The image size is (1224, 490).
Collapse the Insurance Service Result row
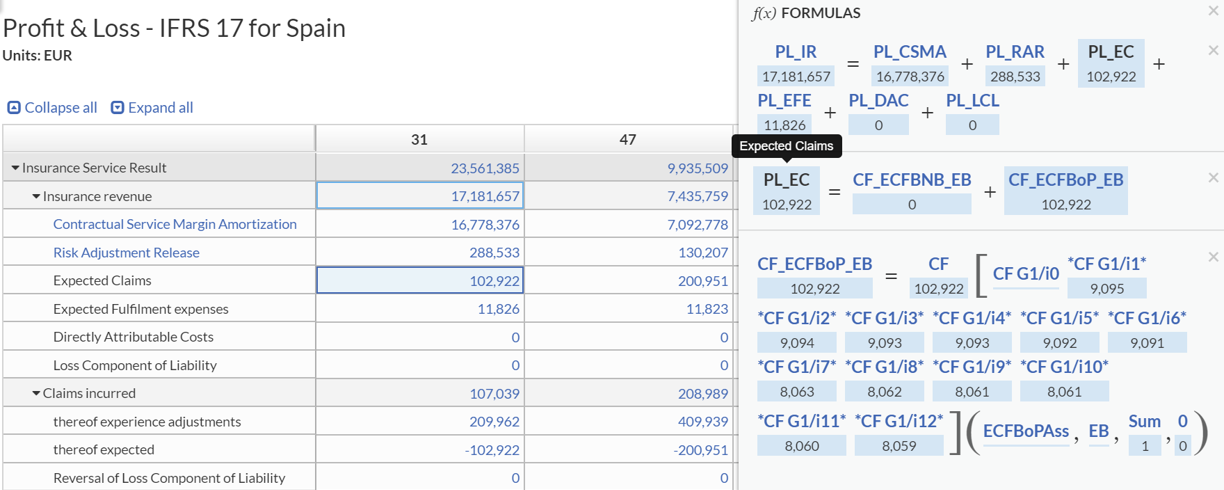(15, 168)
